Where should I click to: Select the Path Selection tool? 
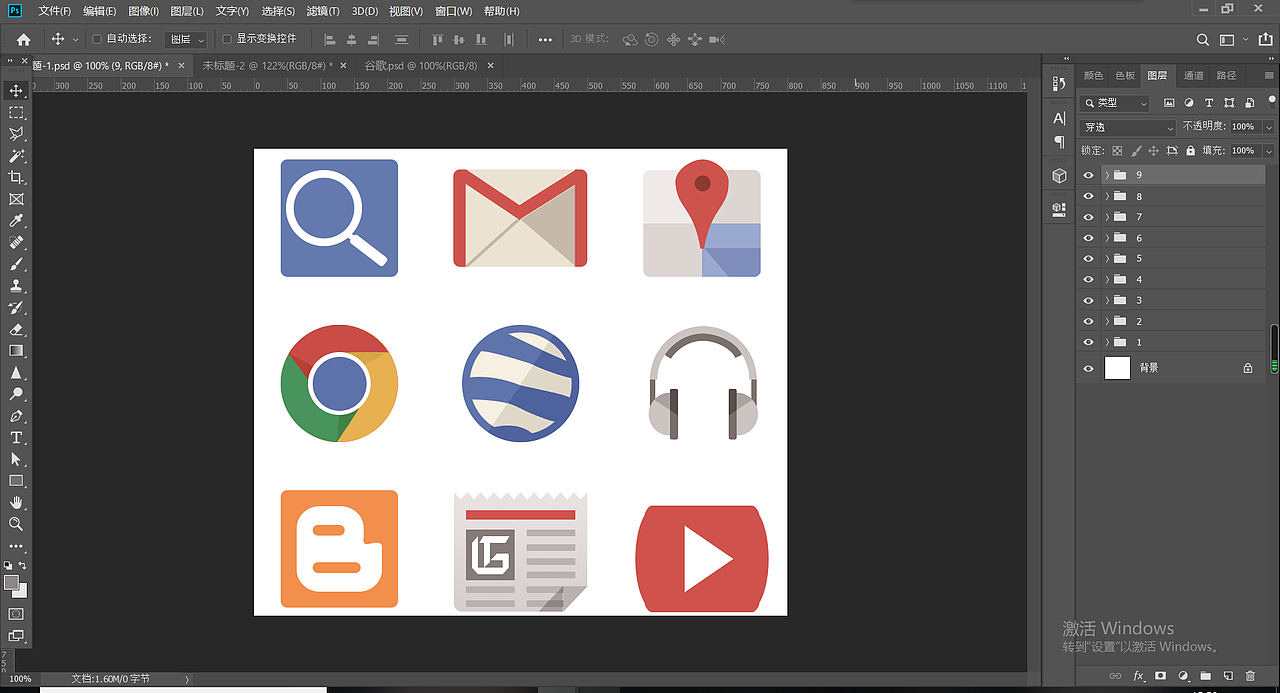[x=16, y=459]
